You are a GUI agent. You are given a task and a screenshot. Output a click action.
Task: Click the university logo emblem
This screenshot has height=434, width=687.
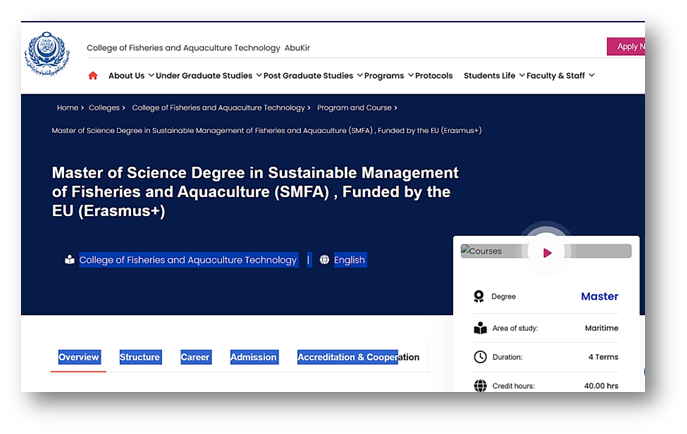(47, 56)
